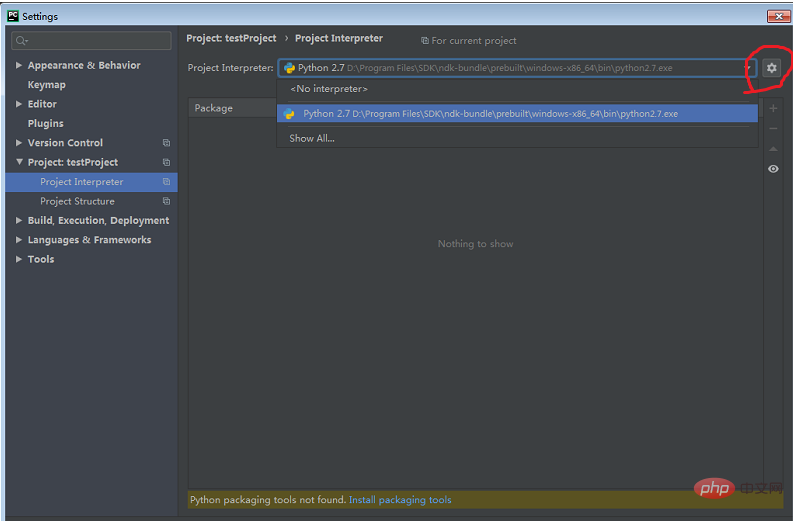Image resolution: width=793 pixels, height=521 pixels.
Task: Select the <No interpreter> option
Action: point(328,89)
